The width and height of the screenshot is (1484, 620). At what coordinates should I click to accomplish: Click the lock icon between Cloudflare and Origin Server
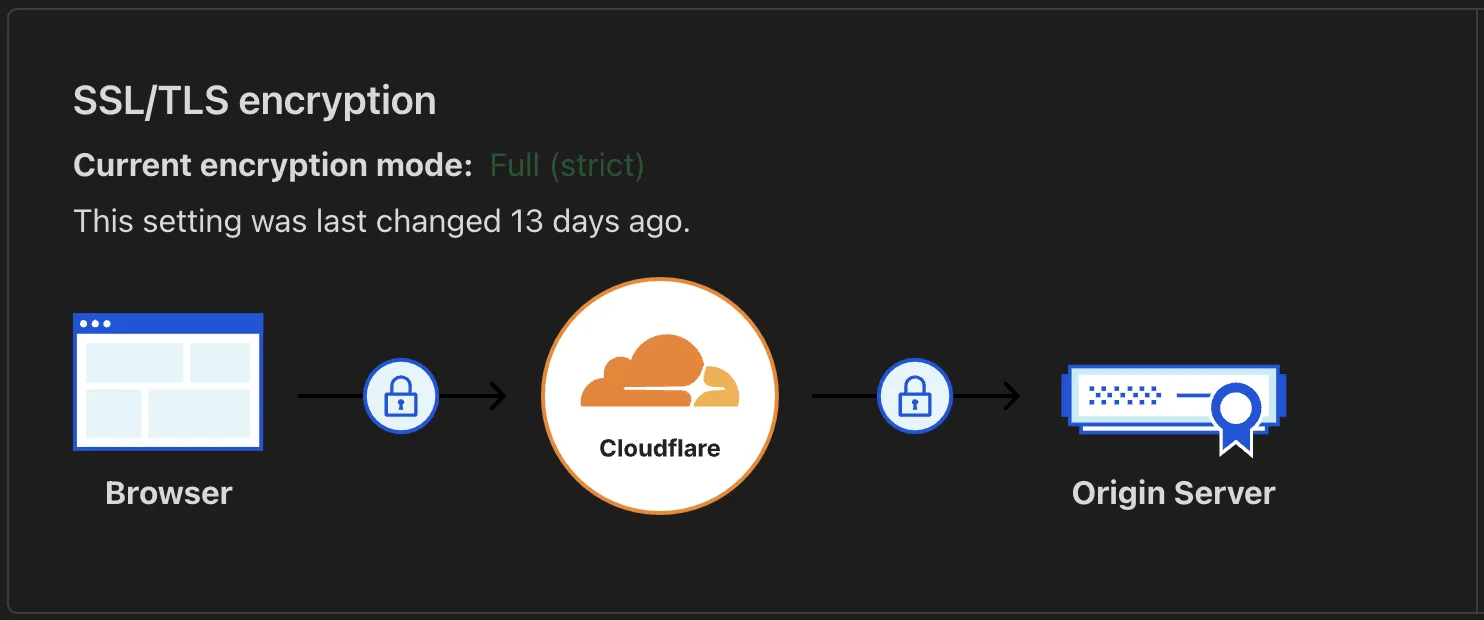(x=914, y=396)
